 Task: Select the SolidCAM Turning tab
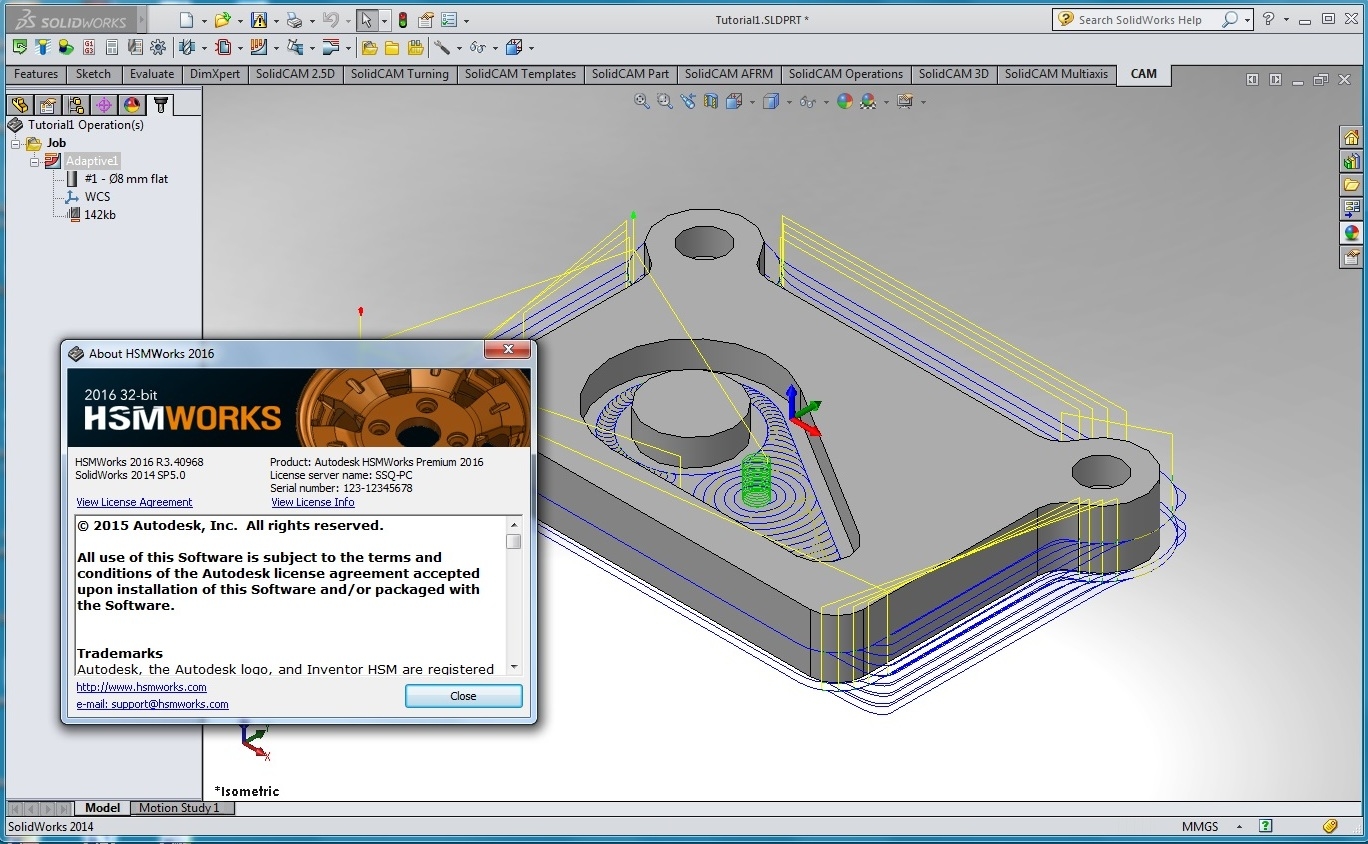click(x=400, y=74)
